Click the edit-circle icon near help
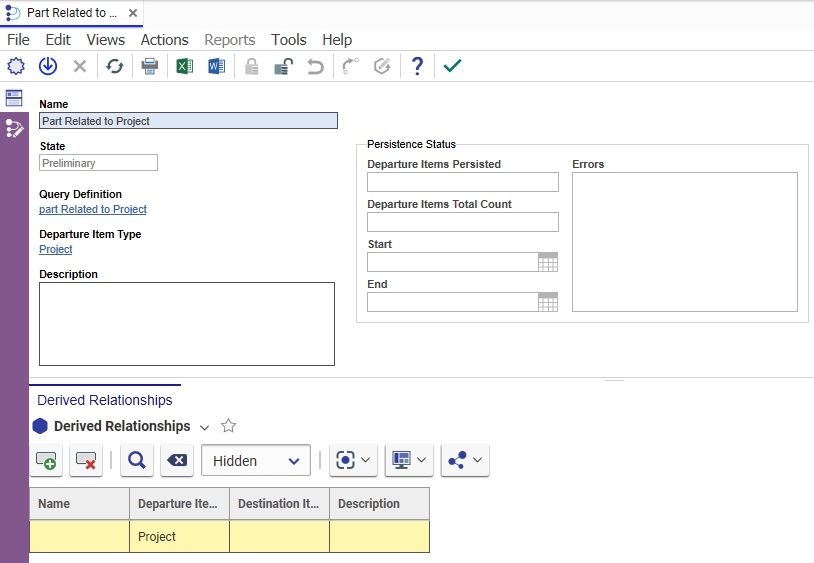This screenshot has height=563, width=814. (382, 66)
